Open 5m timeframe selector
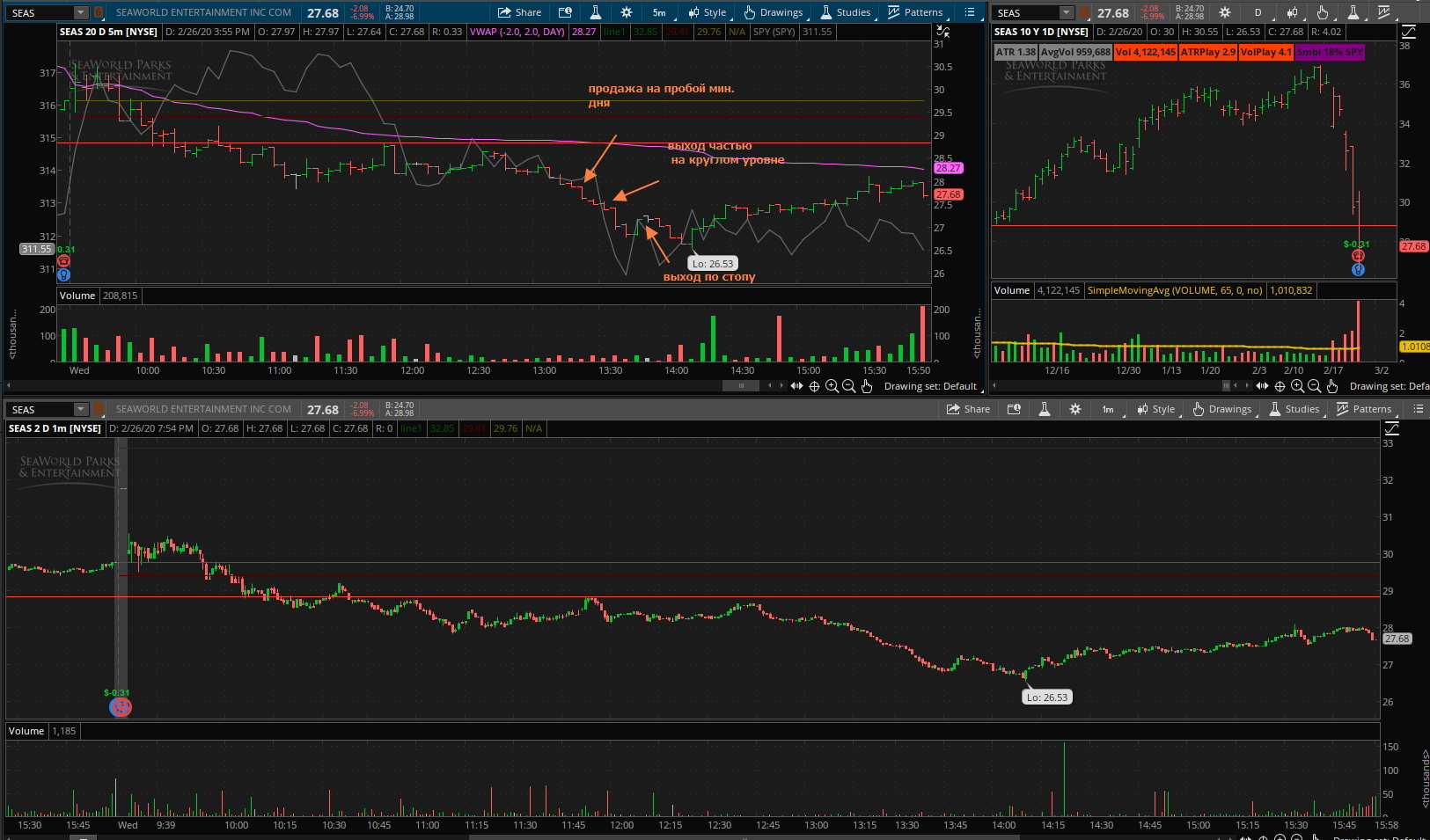This screenshot has width=1430, height=840. pos(659,12)
